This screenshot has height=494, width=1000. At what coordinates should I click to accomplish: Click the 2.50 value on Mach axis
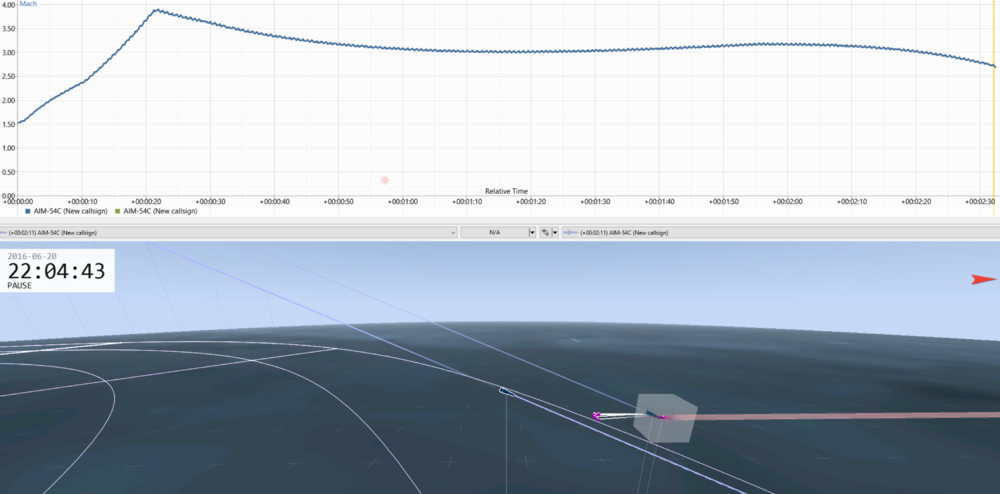coord(8,76)
